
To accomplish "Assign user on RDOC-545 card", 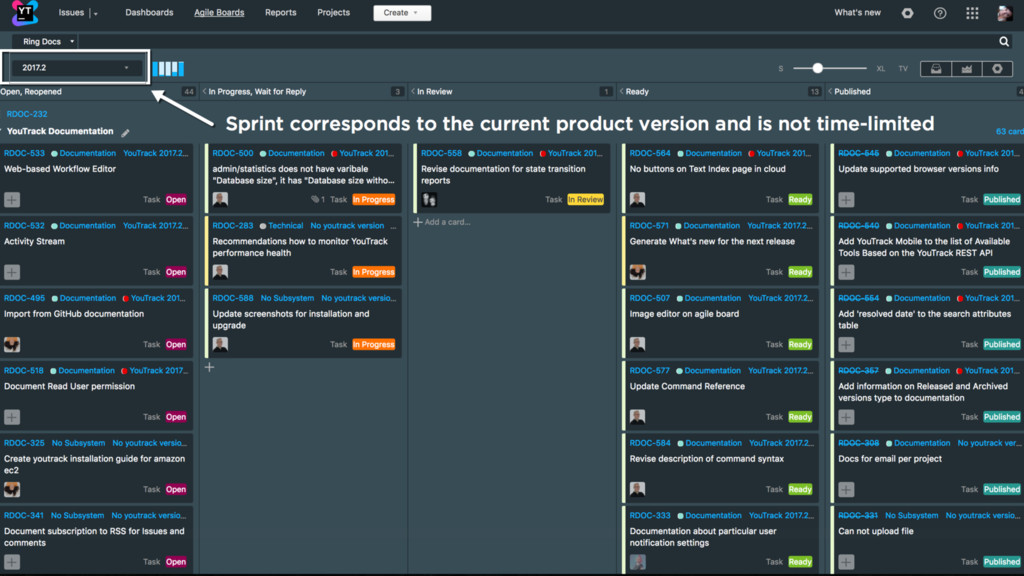I will 846,199.
